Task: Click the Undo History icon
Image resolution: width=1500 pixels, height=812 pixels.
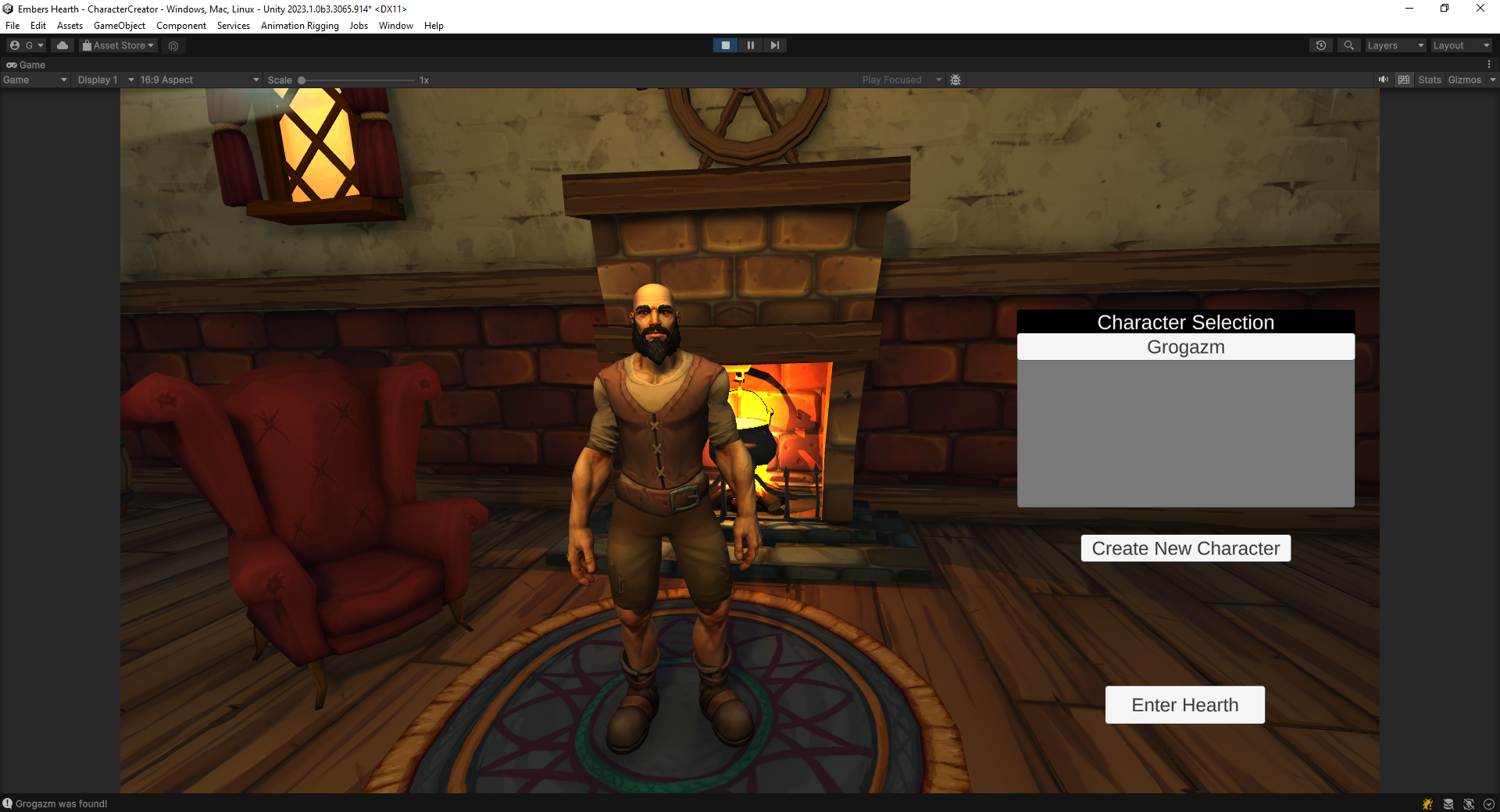Action: 1320,45
